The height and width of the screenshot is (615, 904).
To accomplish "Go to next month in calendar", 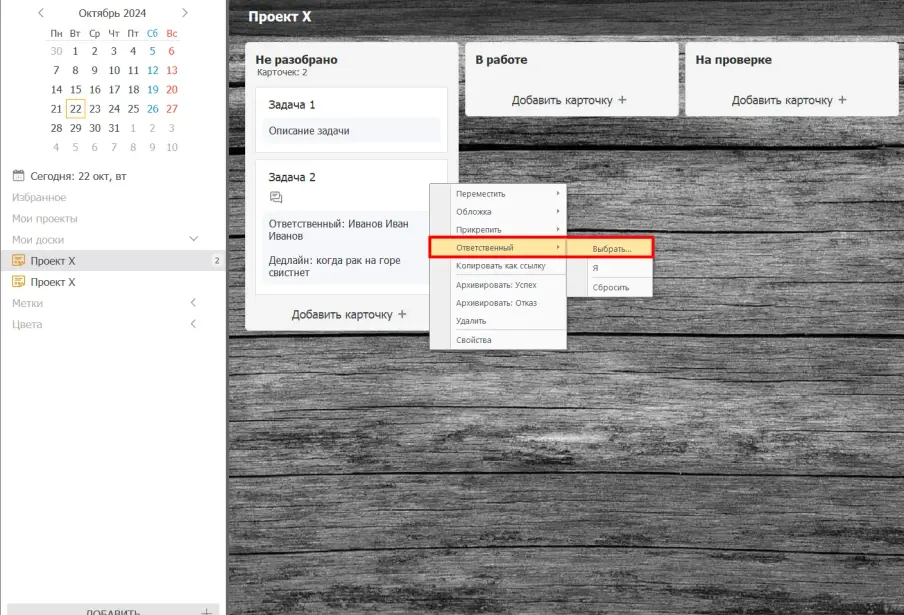I will point(185,13).
